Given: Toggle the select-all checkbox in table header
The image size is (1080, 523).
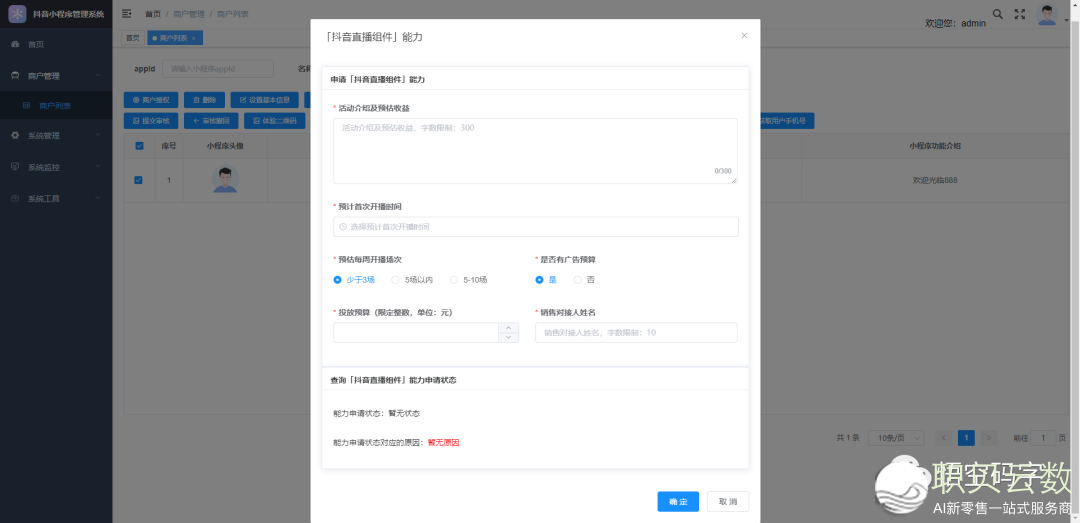Looking at the screenshot, I should point(139,145).
